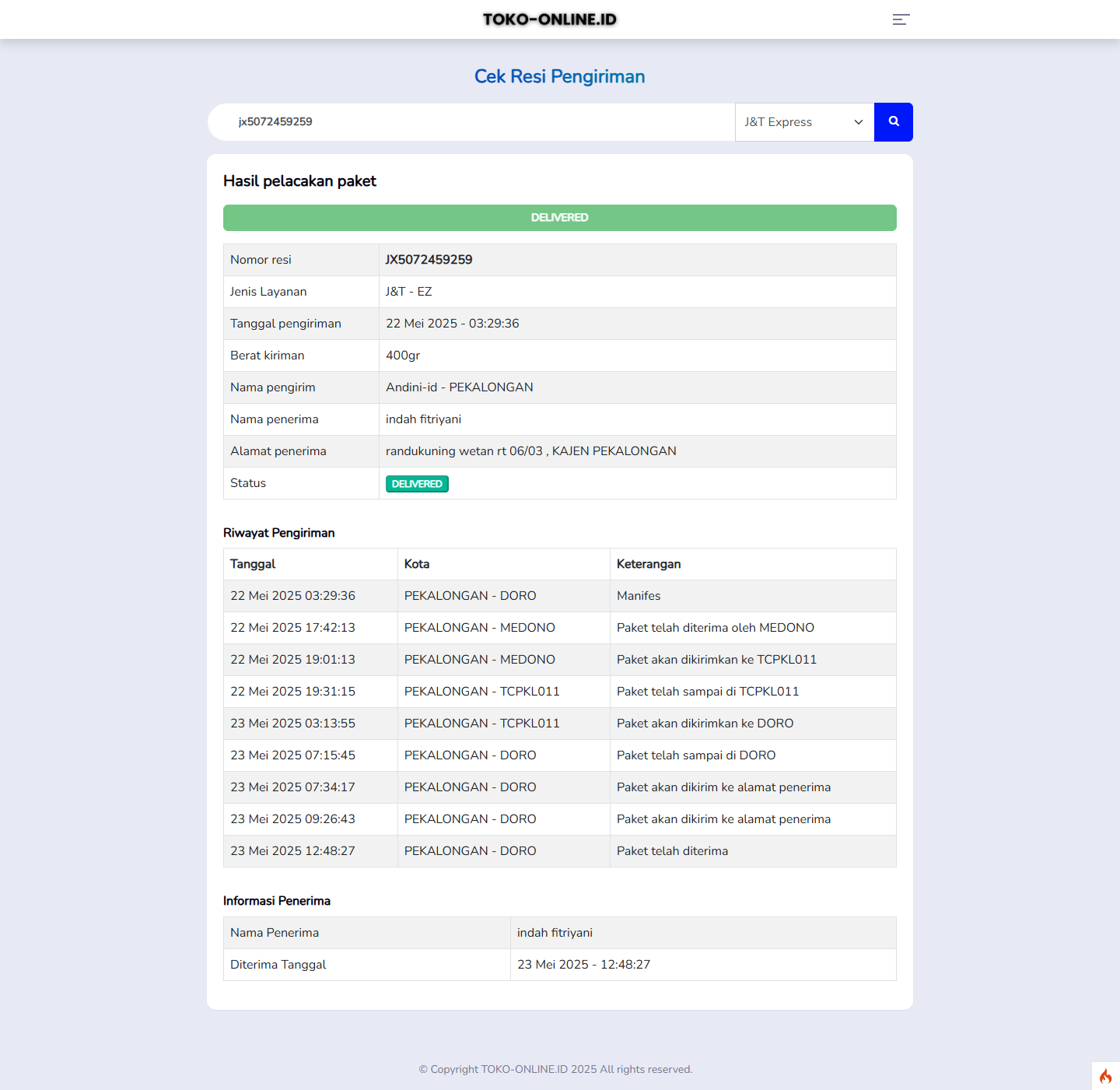
Task: Click Paket akan dikirimkan ke TCPKL011
Action: coord(717,660)
